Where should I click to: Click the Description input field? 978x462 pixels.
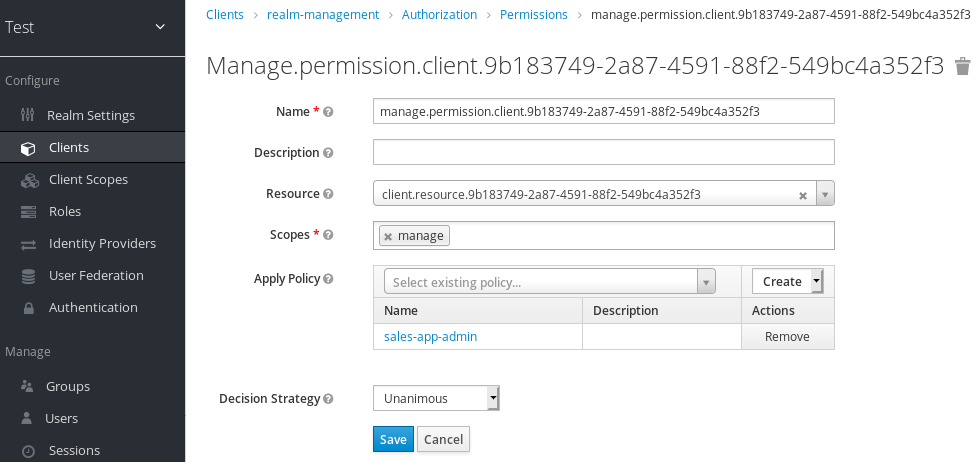[x=603, y=152]
